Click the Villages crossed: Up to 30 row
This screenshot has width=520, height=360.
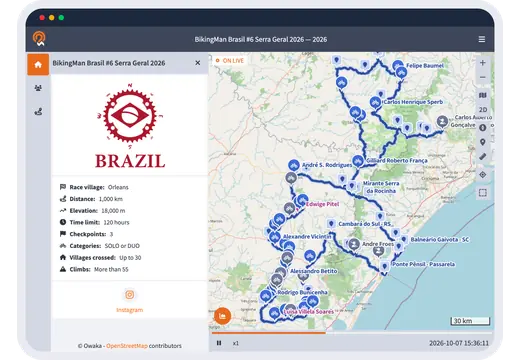click(100, 258)
